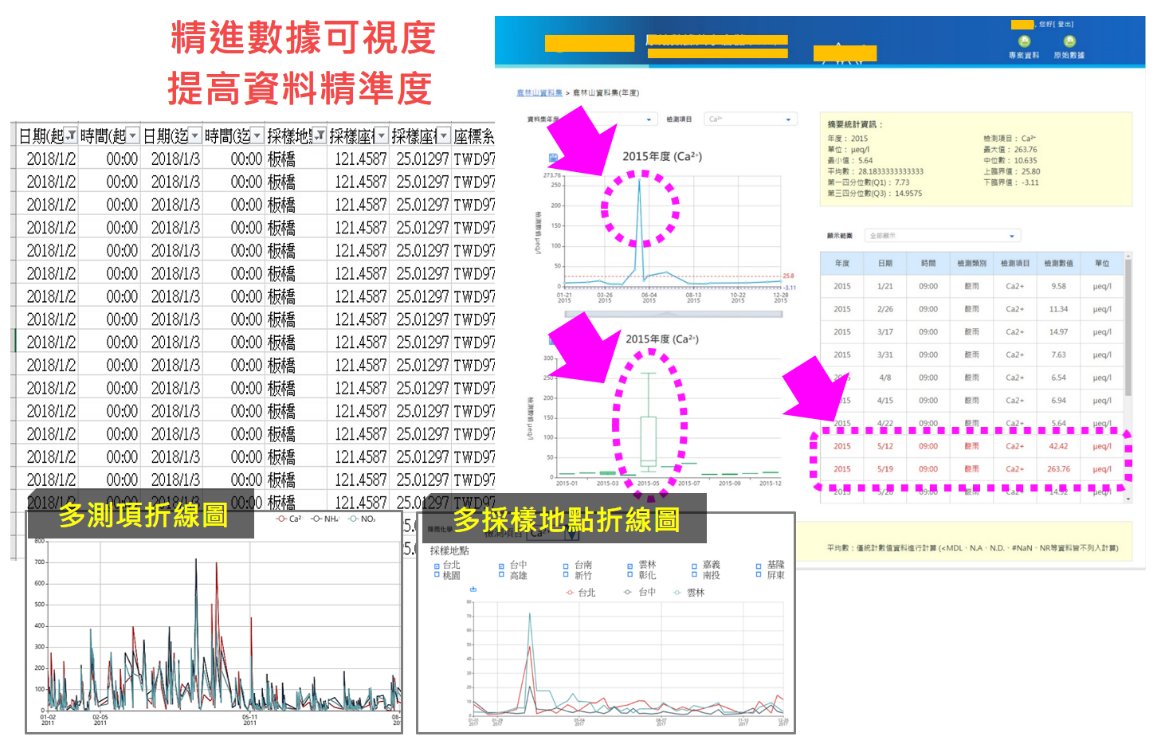Toggle the 台北 legend entry above the multi-site chart
Image resolution: width=1161 pixels, height=748 pixels.
point(580,592)
